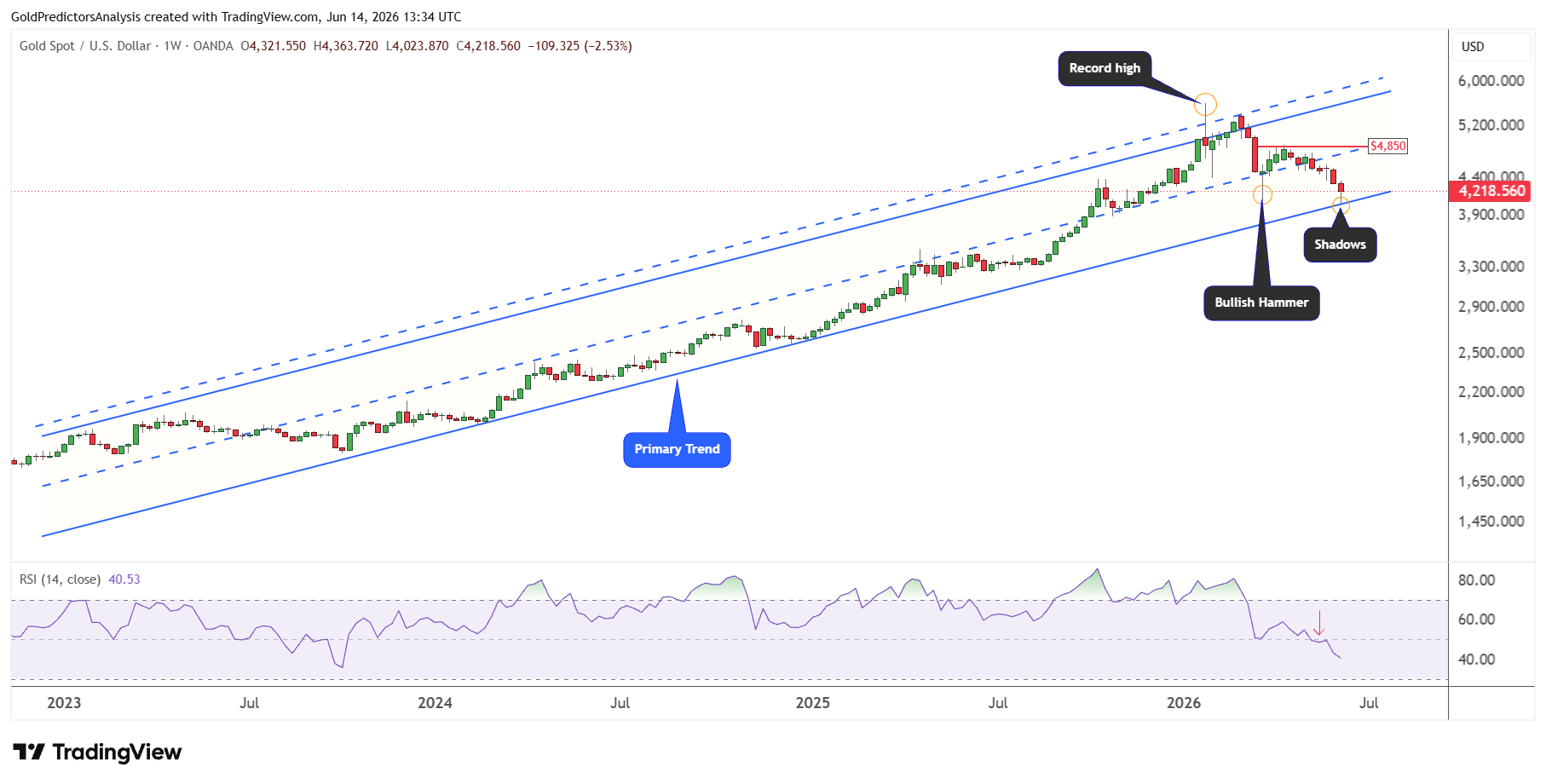Click the close value C4,218.560
1546x784 pixels.
[x=488, y=46]
